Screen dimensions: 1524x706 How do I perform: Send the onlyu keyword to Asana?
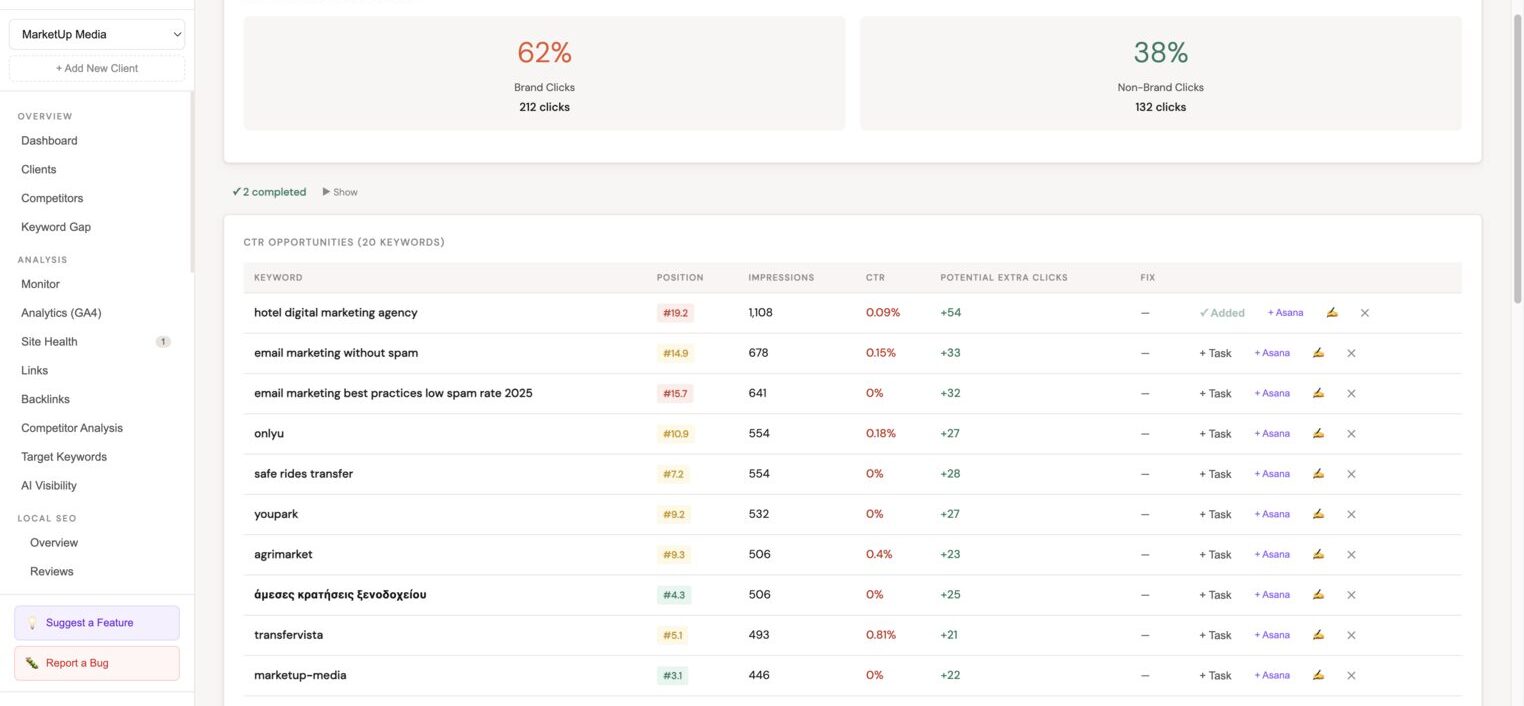coord(1272,433)
